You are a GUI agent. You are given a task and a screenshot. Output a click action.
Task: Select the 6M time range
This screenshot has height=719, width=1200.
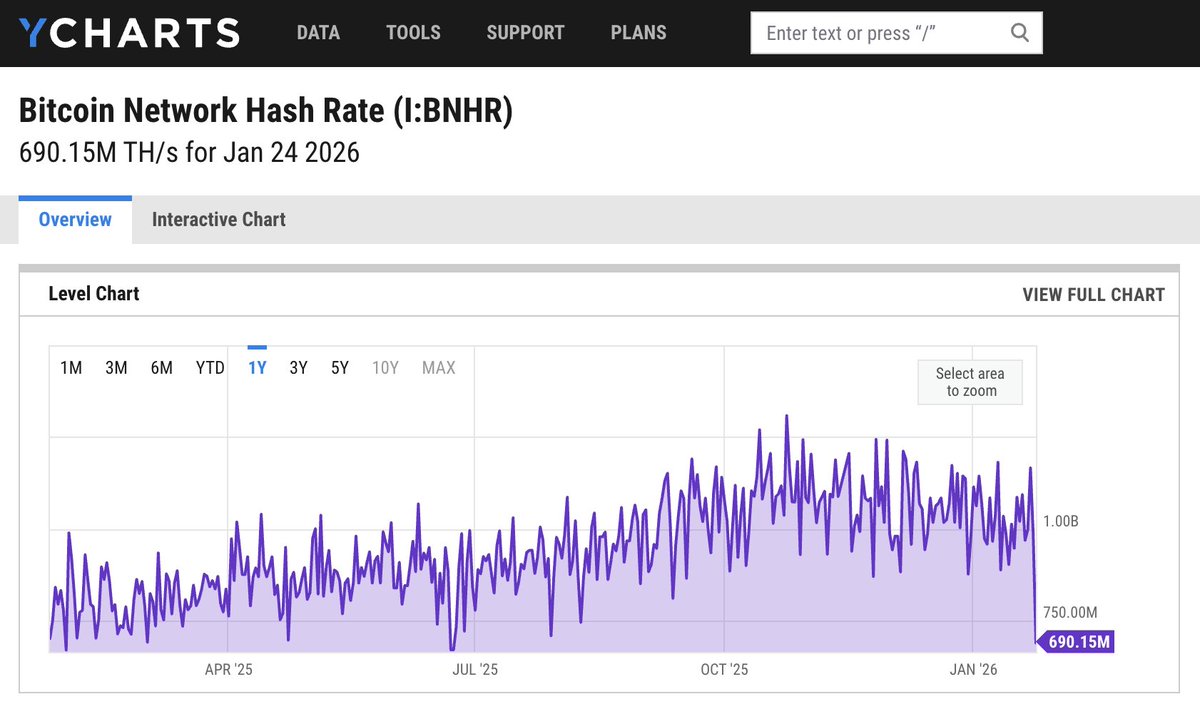[162, 367]
